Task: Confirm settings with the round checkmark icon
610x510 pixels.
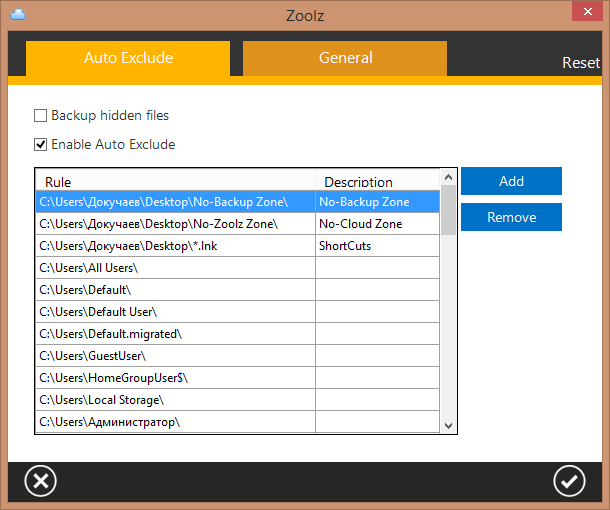Action: click(569, 481)
